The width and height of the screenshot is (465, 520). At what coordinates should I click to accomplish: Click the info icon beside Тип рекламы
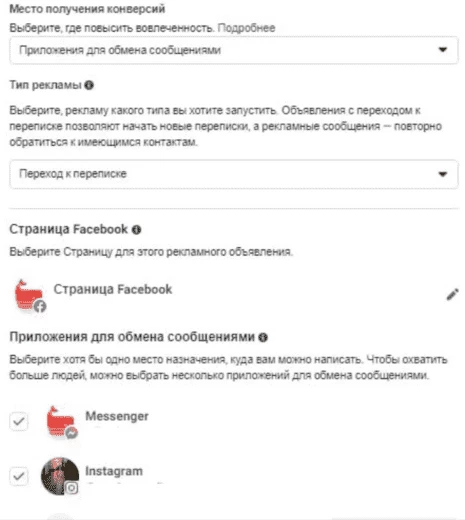pos(89,85)
